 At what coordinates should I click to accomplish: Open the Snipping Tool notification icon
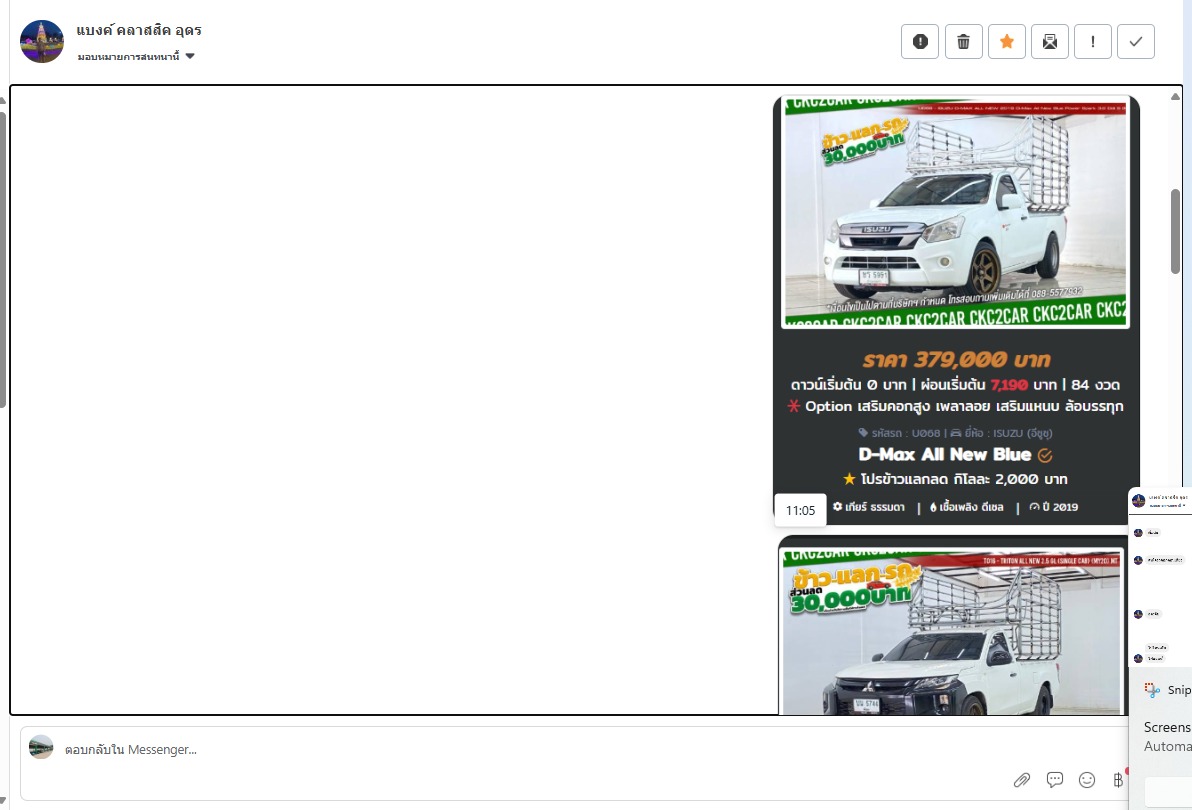point(1152,689)
